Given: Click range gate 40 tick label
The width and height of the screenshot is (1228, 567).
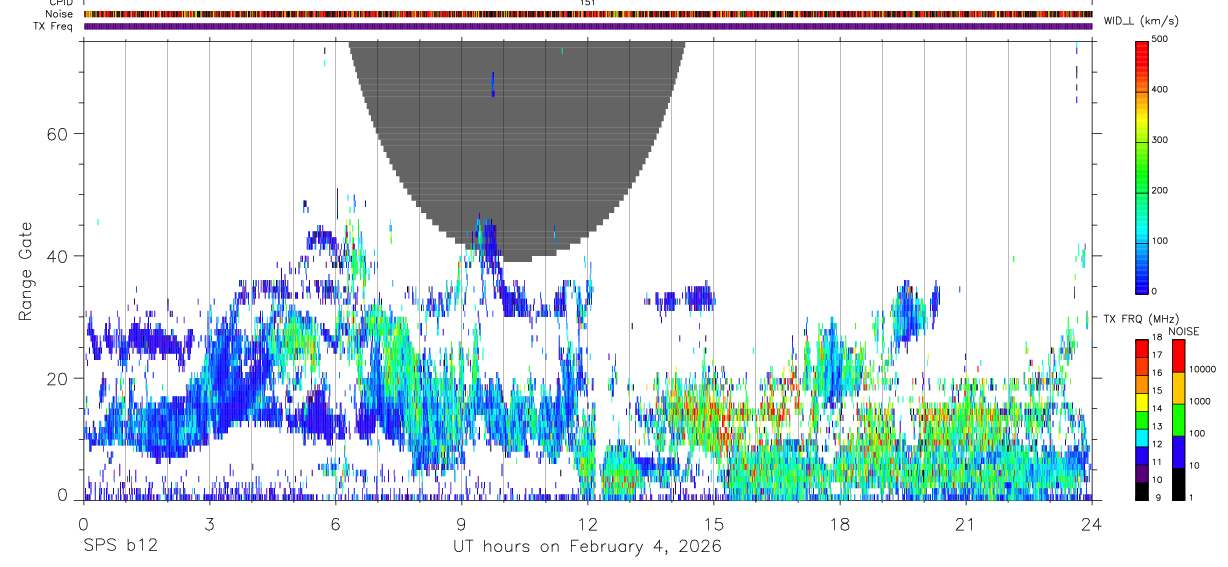Looking at the screenshot, I should (x=58, y=256).
